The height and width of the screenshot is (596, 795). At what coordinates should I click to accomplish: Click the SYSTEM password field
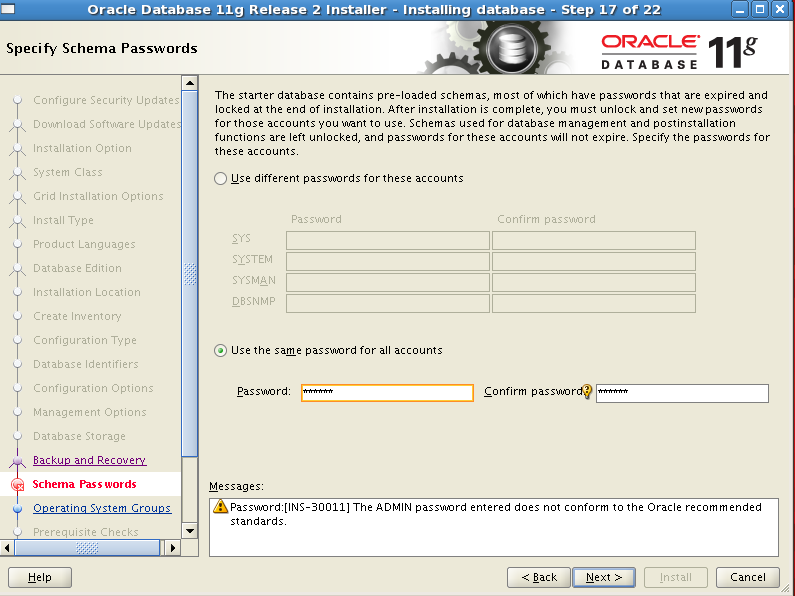point(388,262)
